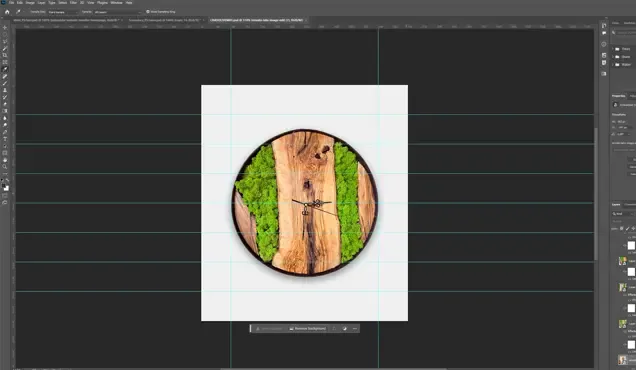
Task: Click the Home icon in options bar
Action: (7, 12)
